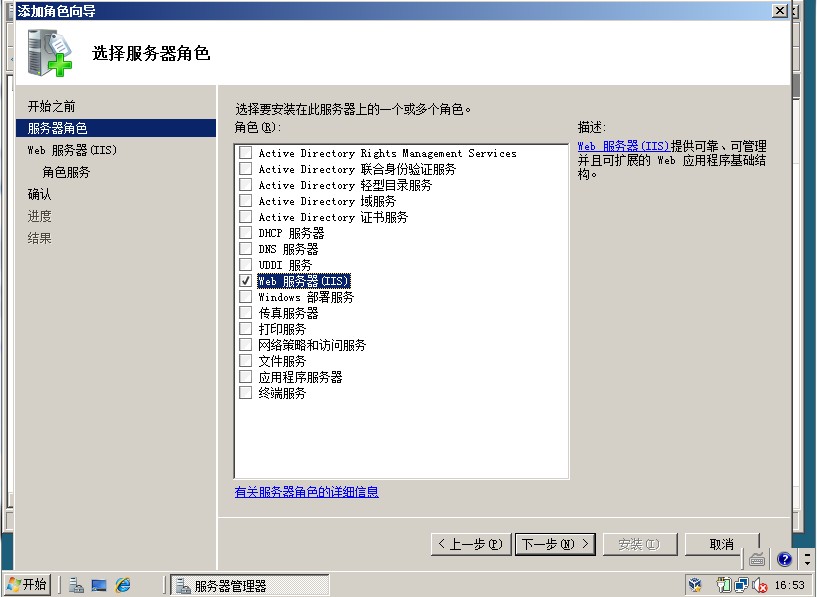
Task: Tick 应用程序服务器 checkbox
Action: click(x=245, y=377)
